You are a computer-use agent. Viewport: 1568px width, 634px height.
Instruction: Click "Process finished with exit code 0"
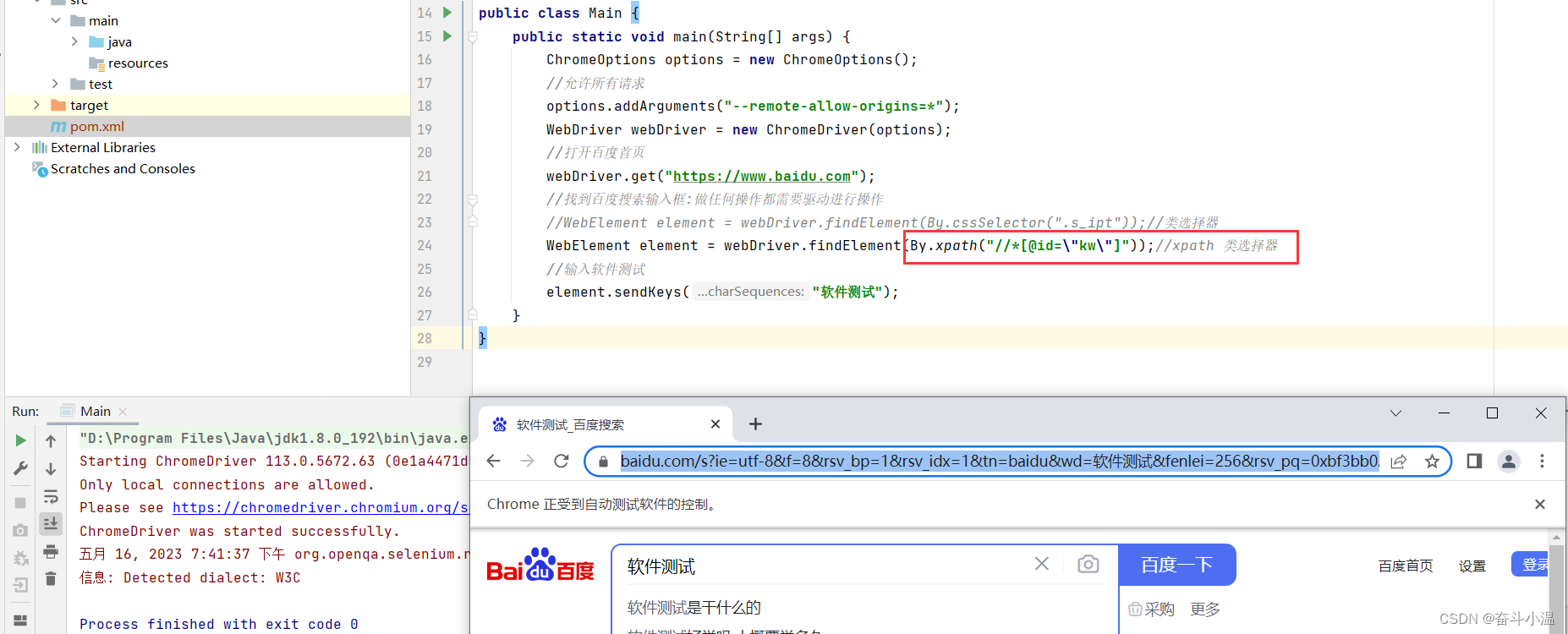pos(219,624)
